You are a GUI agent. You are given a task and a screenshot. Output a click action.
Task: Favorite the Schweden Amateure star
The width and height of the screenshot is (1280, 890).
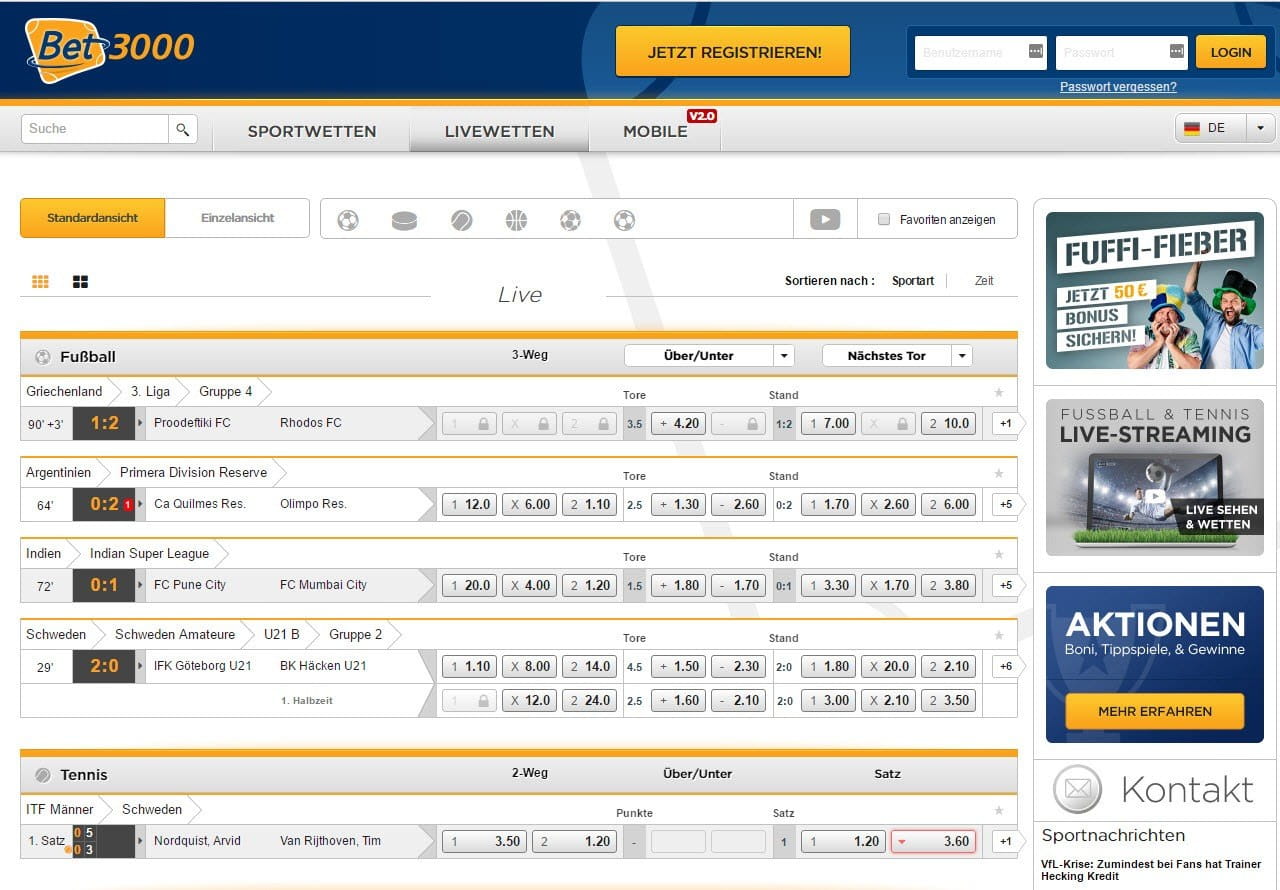click(998, 636)
